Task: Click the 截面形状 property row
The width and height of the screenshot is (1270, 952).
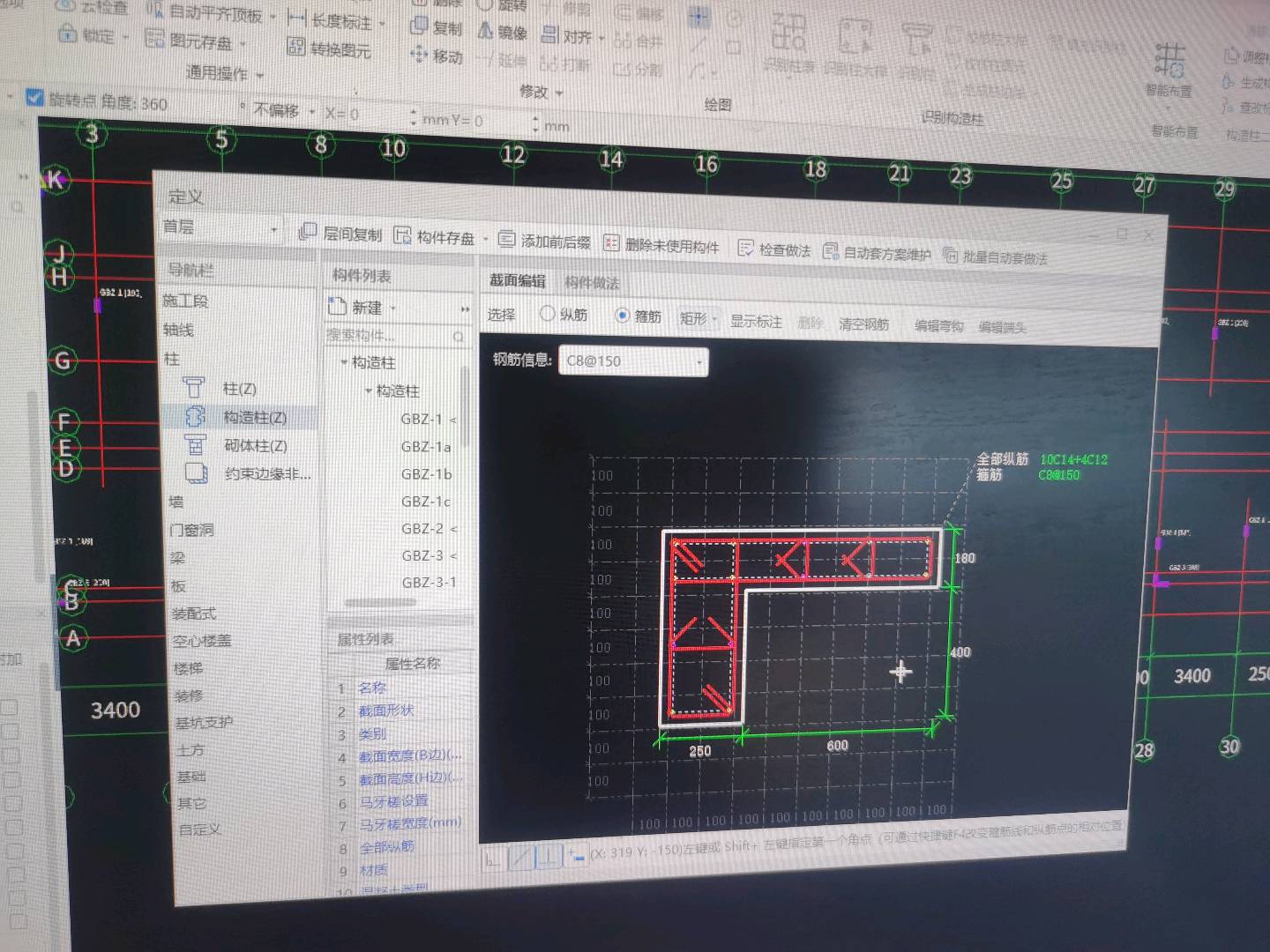Action: point(401,710)
